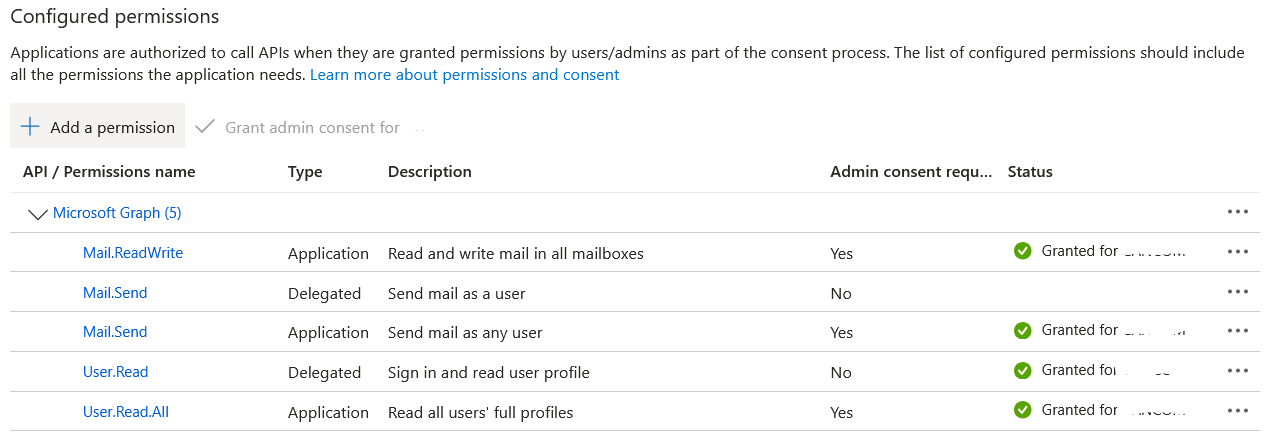Open the Mail.ReadWrite permission

(133, 253)
